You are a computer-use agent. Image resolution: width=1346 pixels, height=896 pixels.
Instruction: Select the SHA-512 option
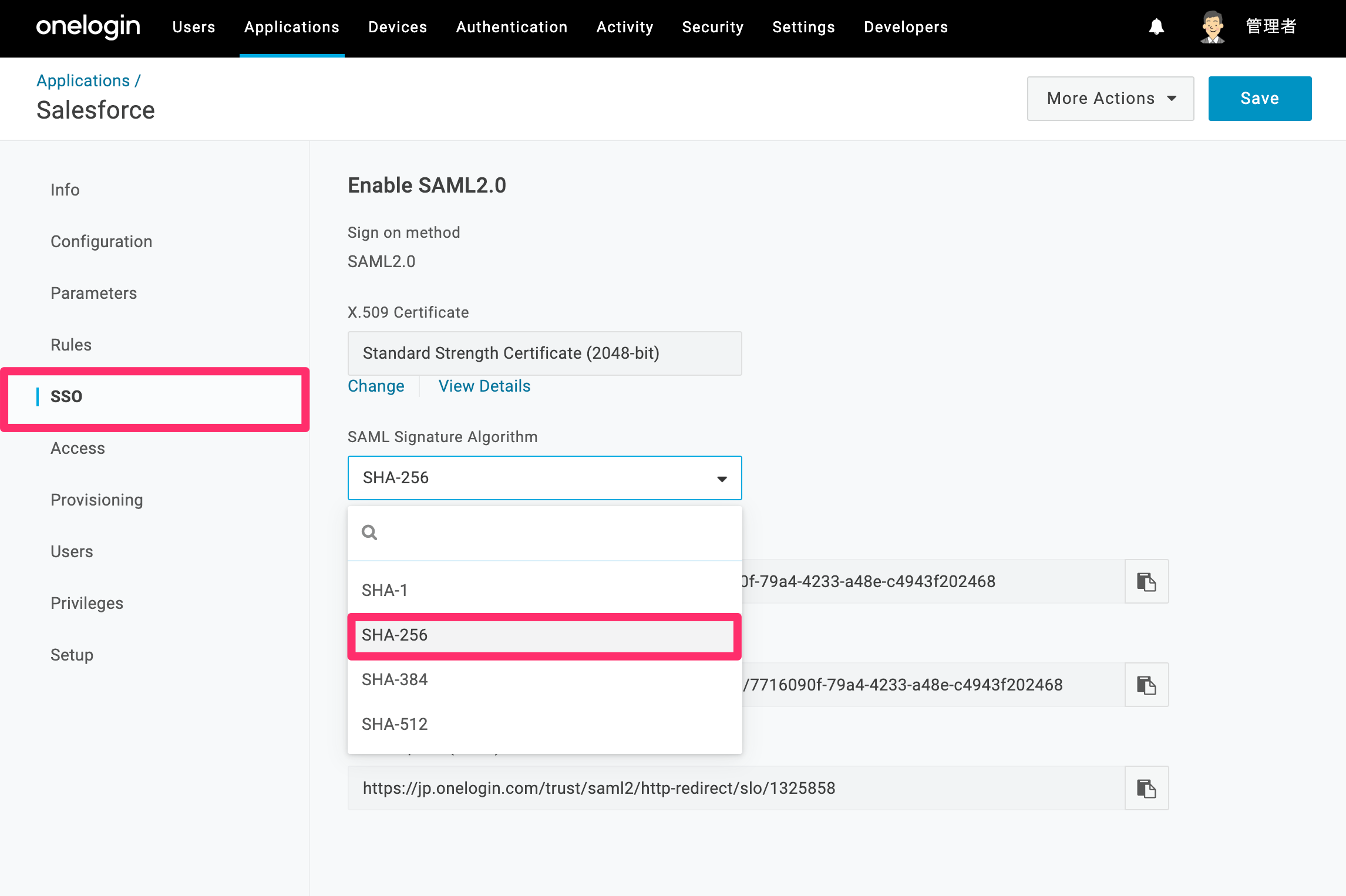[544, 724]
